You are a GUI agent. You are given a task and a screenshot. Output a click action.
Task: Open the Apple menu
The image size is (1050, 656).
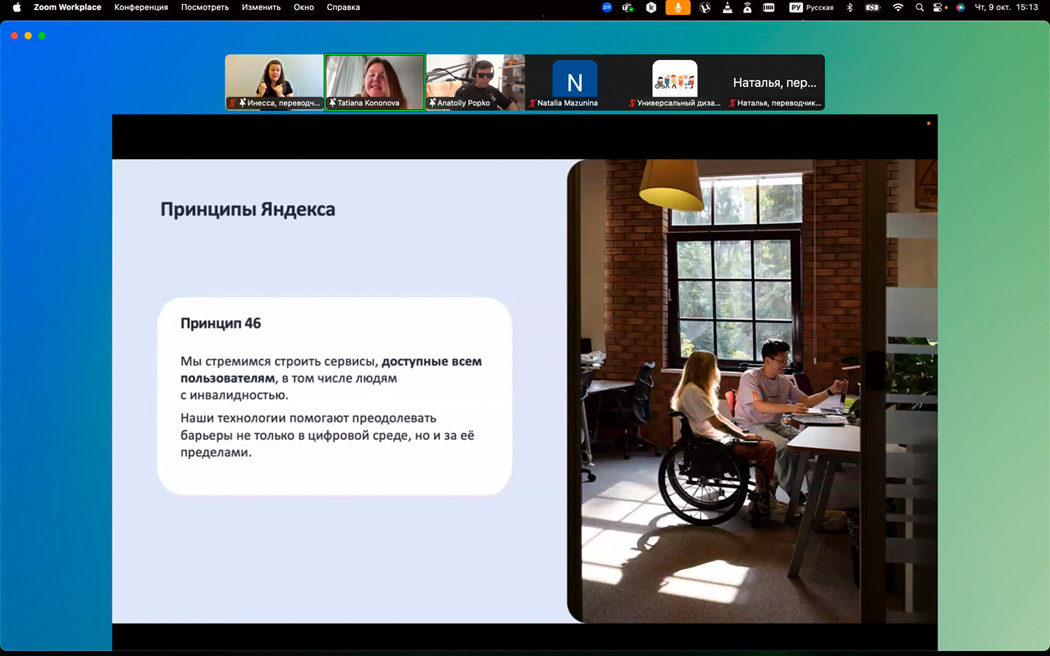(16, 7)
